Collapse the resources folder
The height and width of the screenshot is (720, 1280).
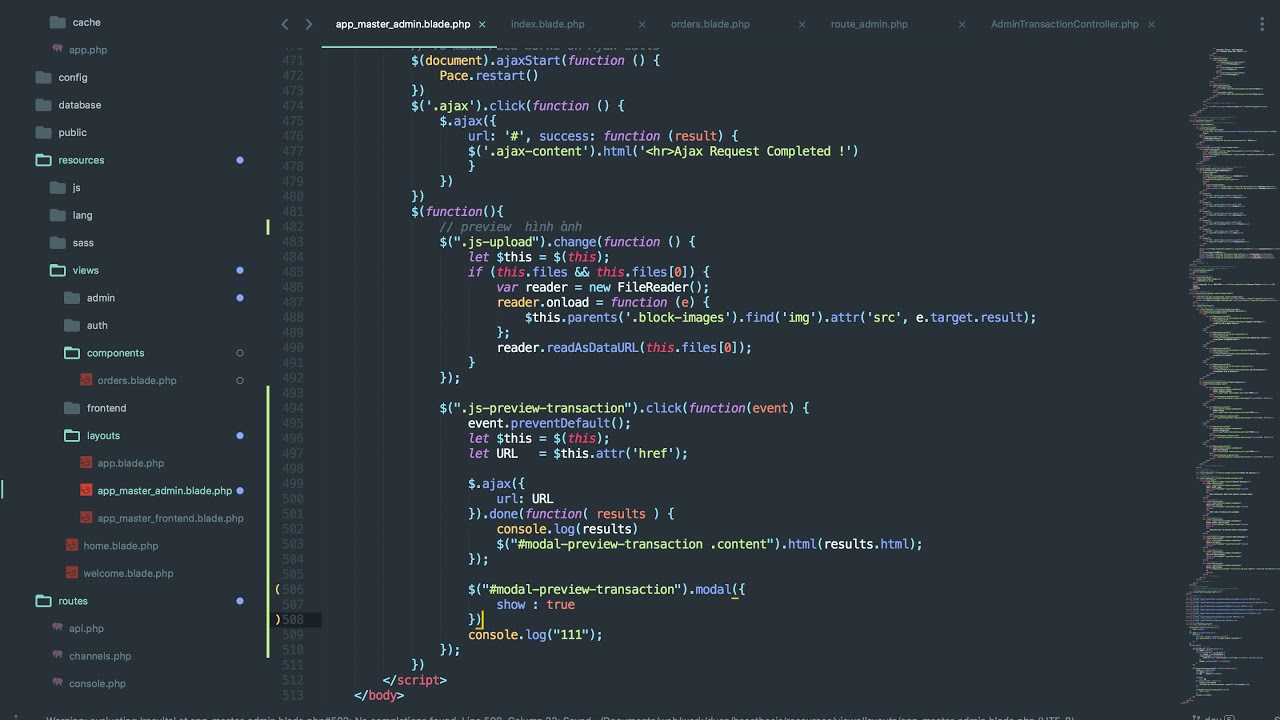pyautogui.click(x=43, y=160)
